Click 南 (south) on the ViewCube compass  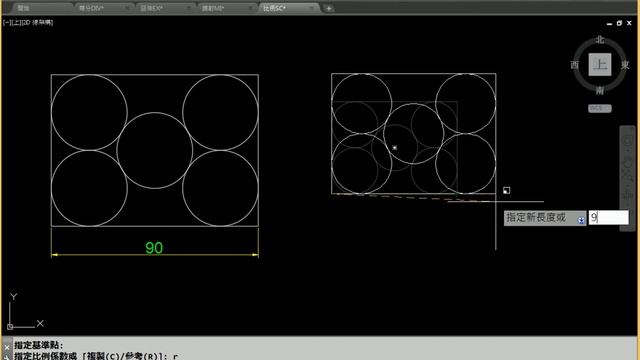(600, 90)
